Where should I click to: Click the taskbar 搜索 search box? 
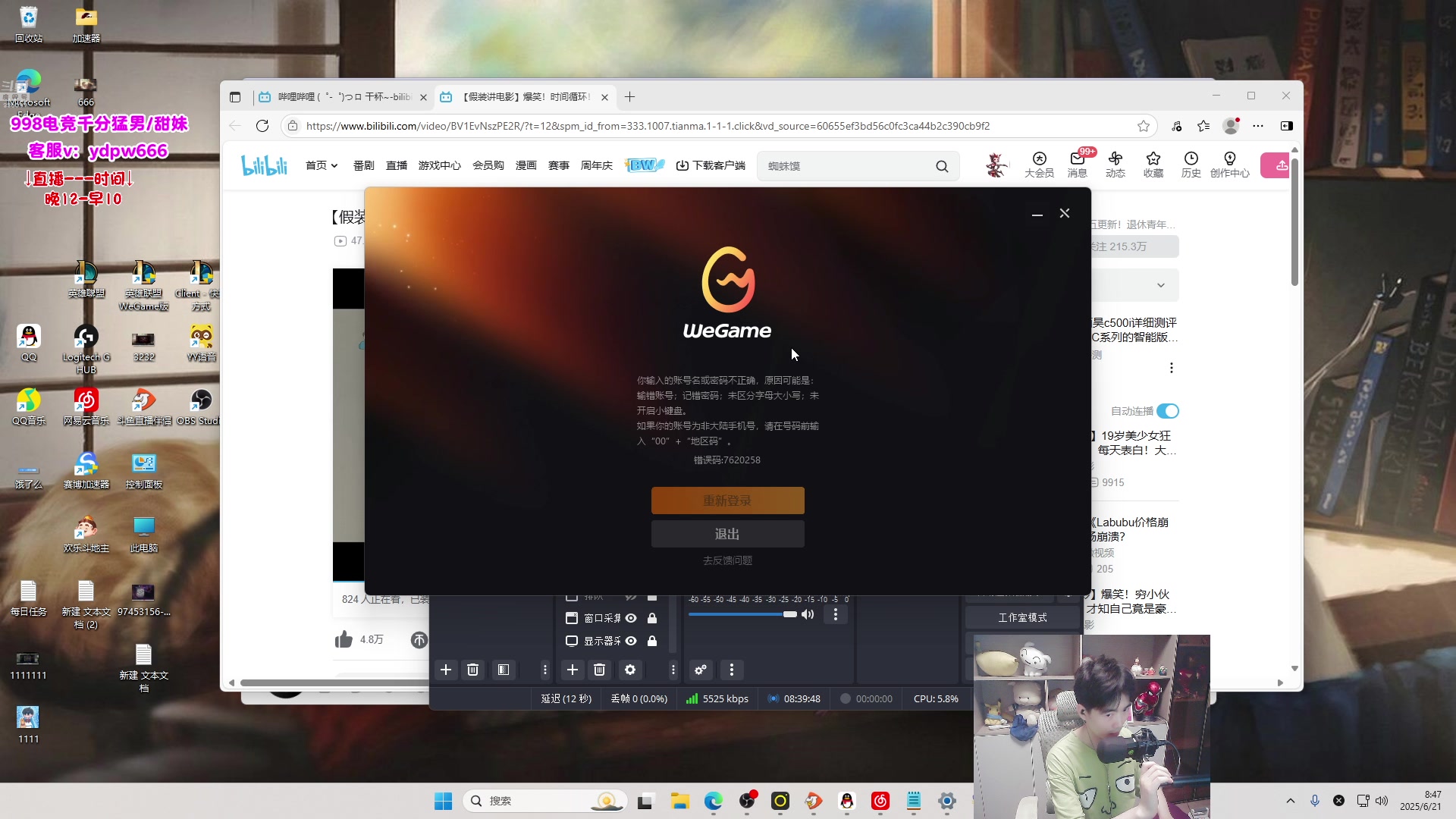point(544,801)
